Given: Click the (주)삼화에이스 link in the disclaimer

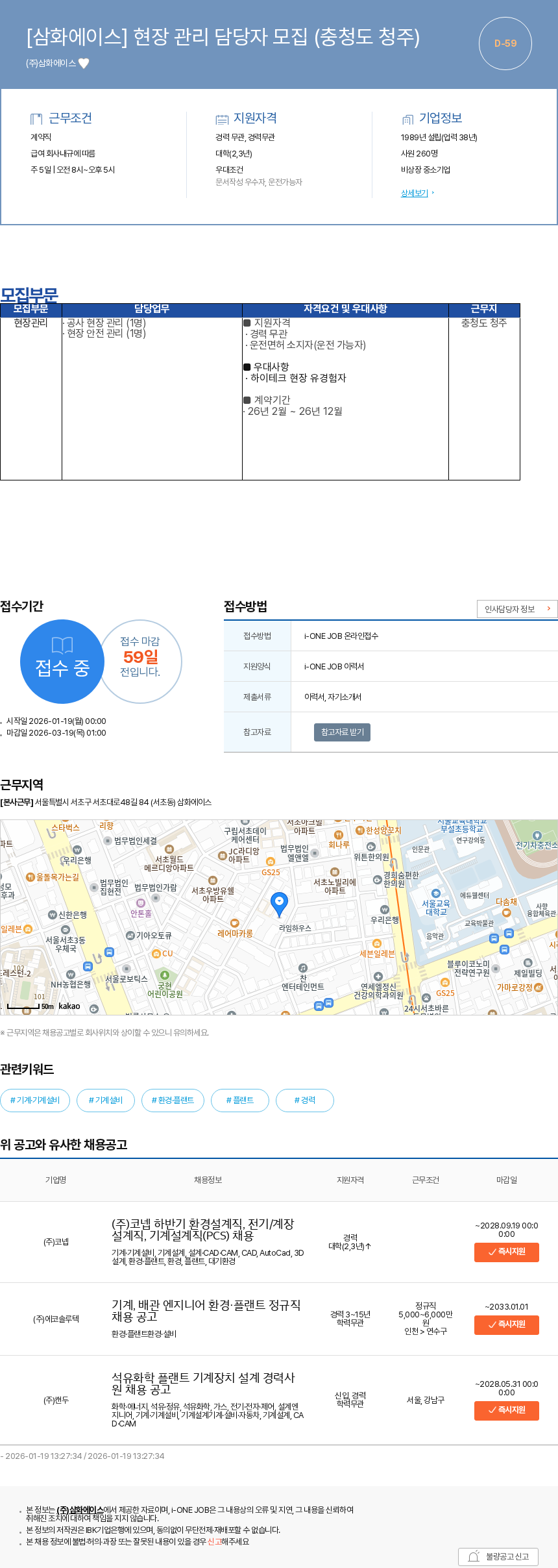Looking at the screenshot, I should (80, 1510).
